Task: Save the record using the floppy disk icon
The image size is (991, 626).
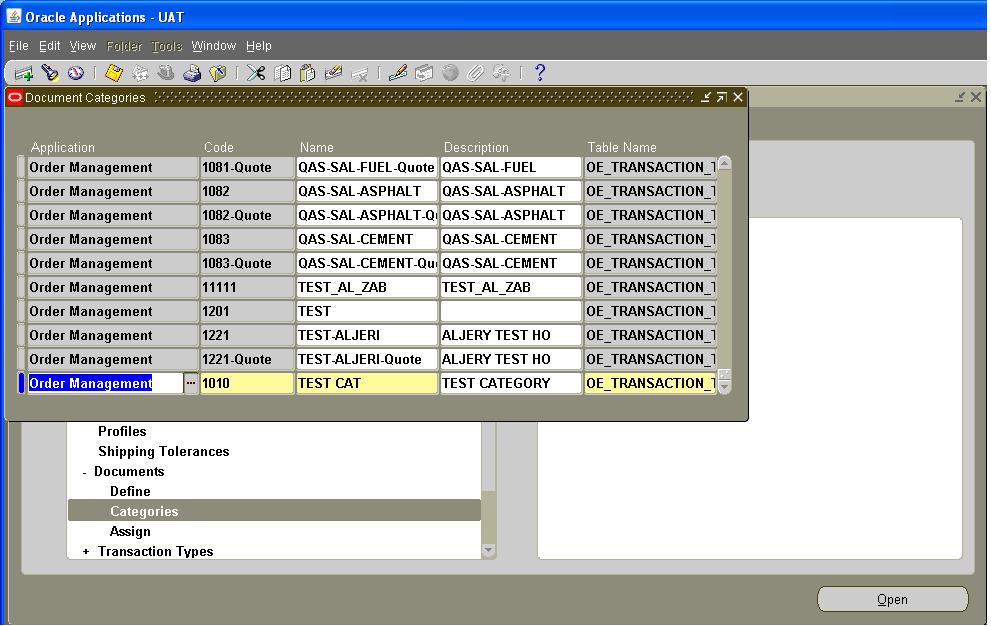Action: [x=113, y=72]
